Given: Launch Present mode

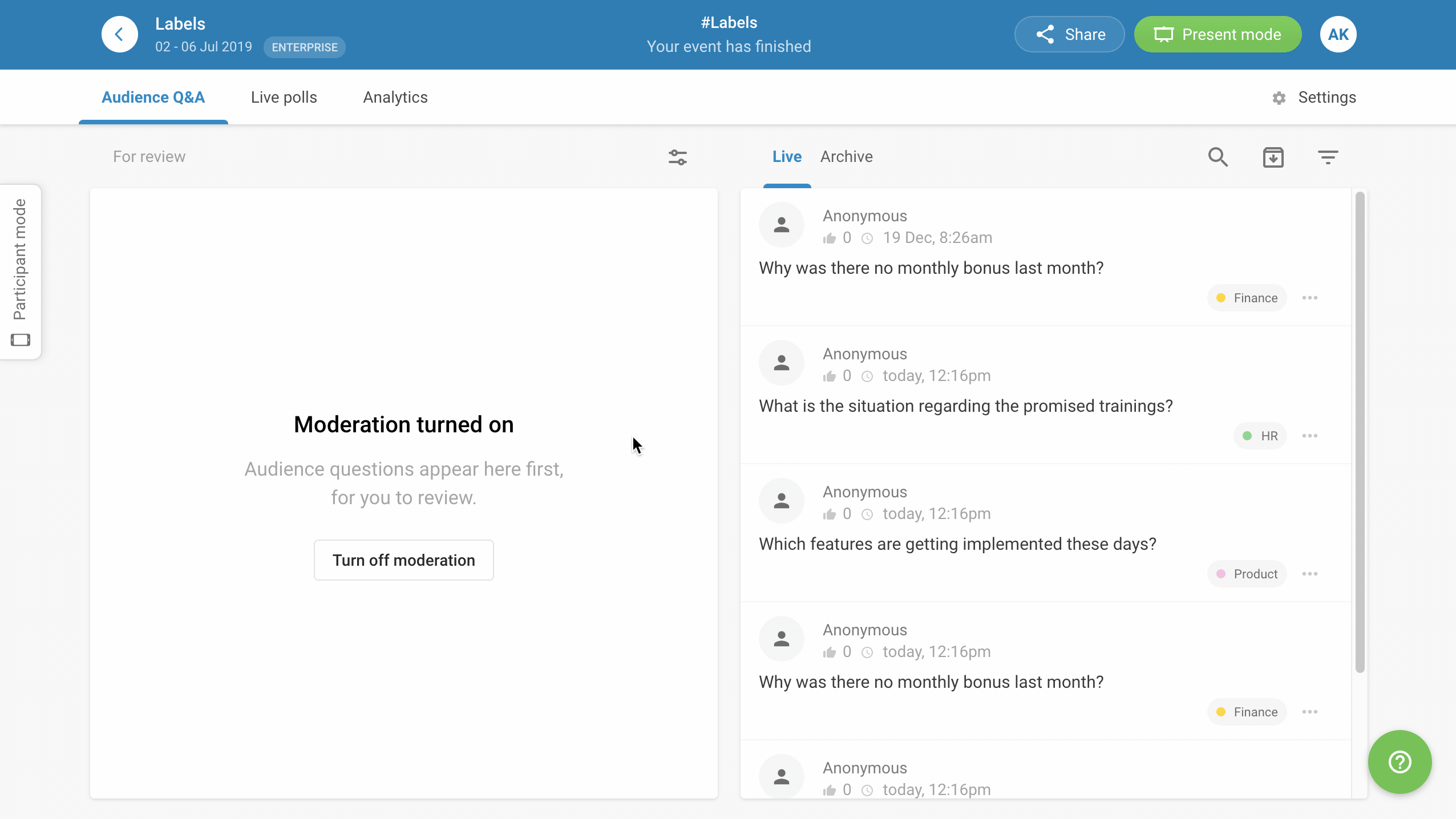Looking at the screenshot, I should click(1218, 34).
